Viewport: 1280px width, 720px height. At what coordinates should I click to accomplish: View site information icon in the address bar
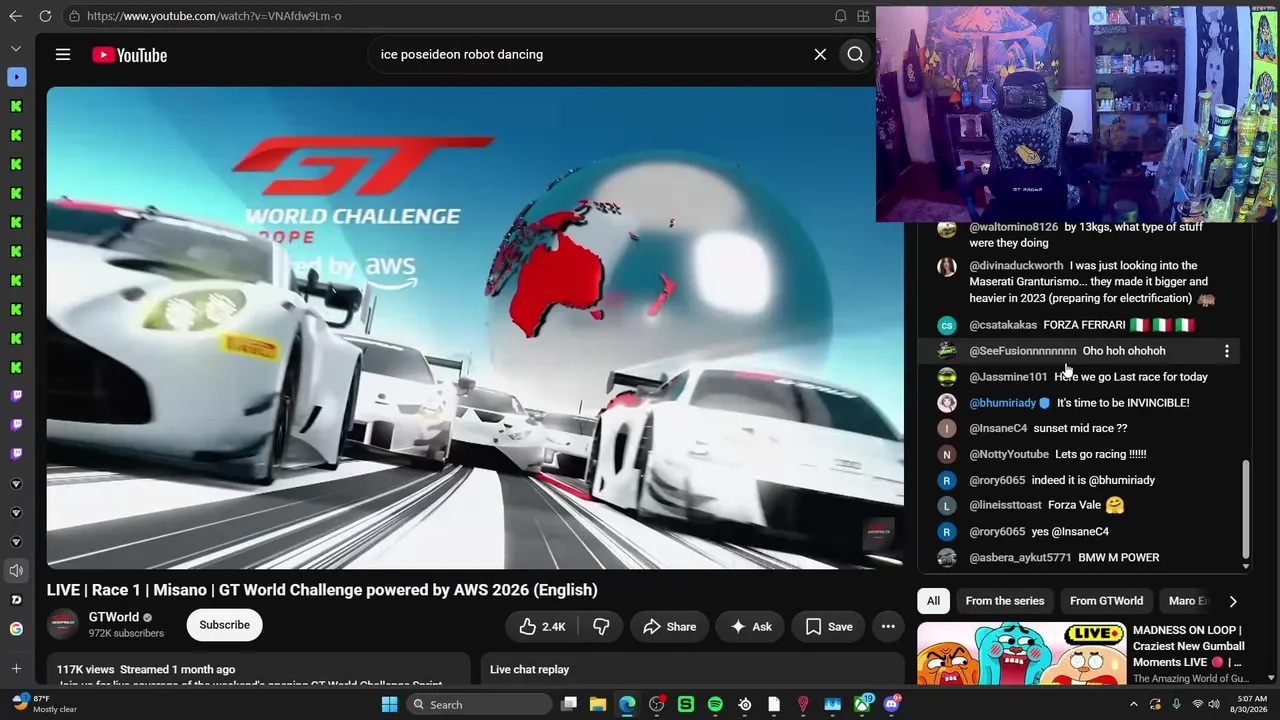[x=74, y=16]
